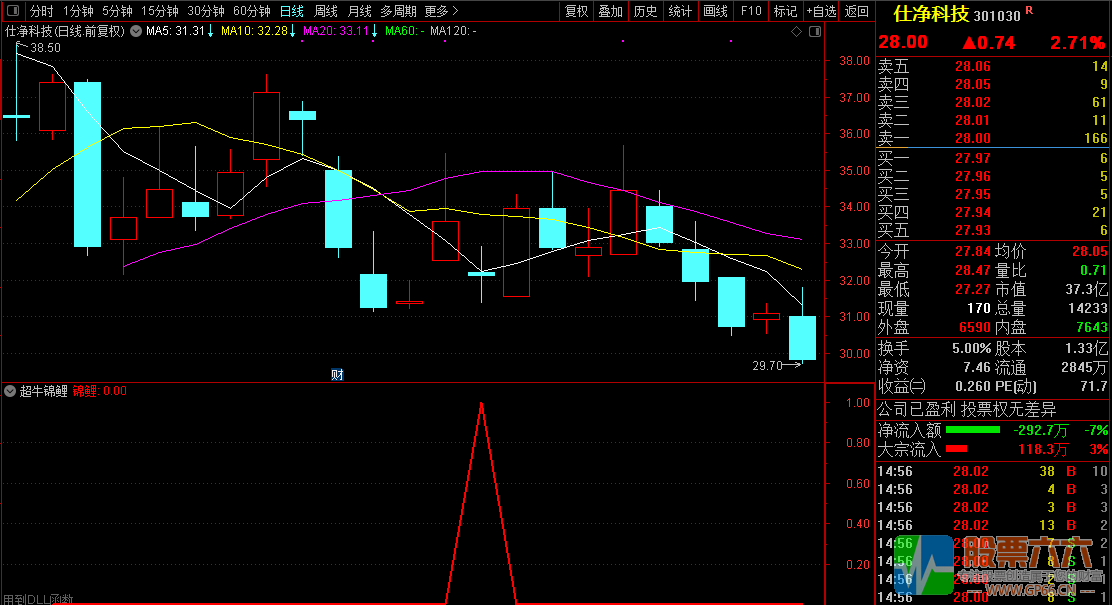Image resolution: width=1112 pixels, height=605 pixels.
Task: Toggle the 标记 marker option
Action: (x=785, y=12)
